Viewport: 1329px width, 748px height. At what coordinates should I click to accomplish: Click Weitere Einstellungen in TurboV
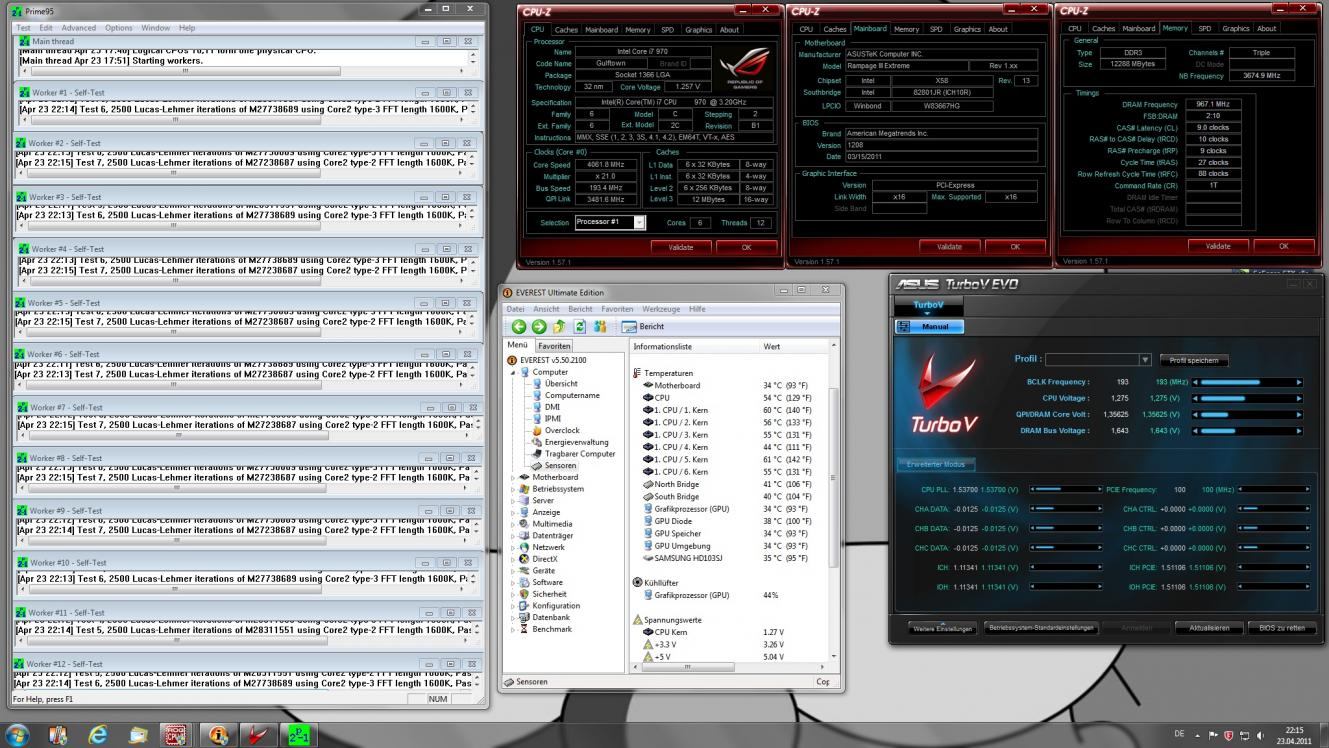(x=942, y=629)
